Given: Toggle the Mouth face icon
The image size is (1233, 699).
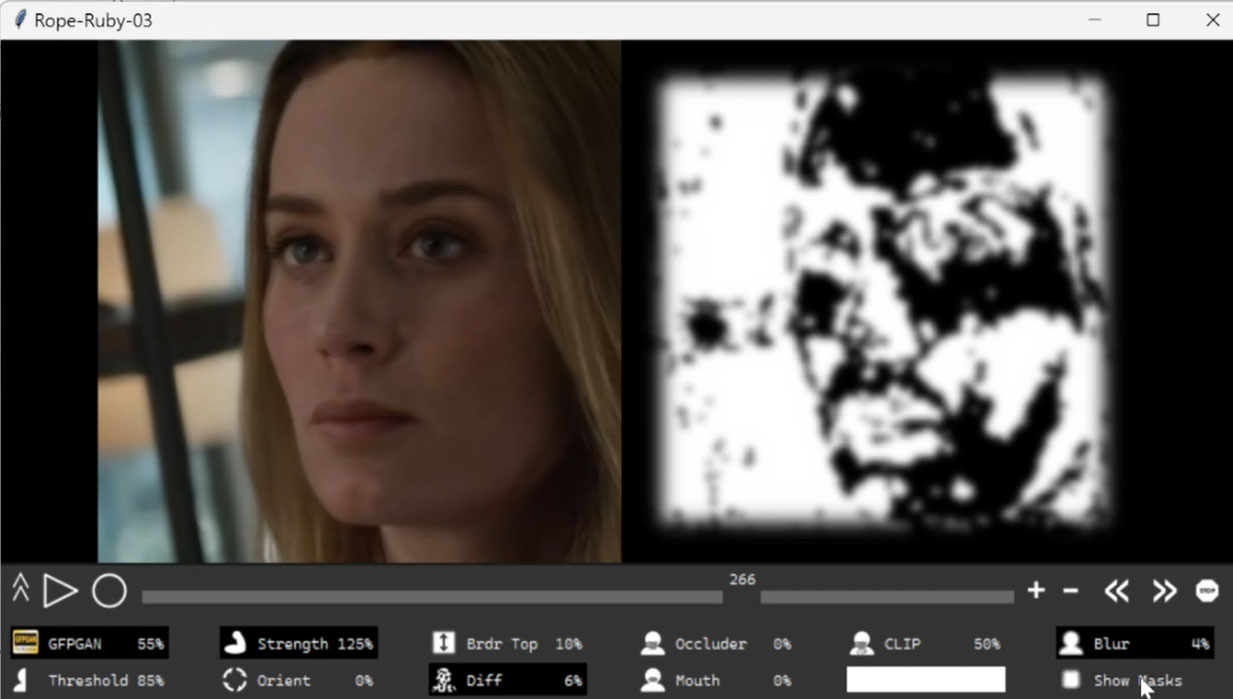Looking at the screenshot, I should click(x=652, y=680).
